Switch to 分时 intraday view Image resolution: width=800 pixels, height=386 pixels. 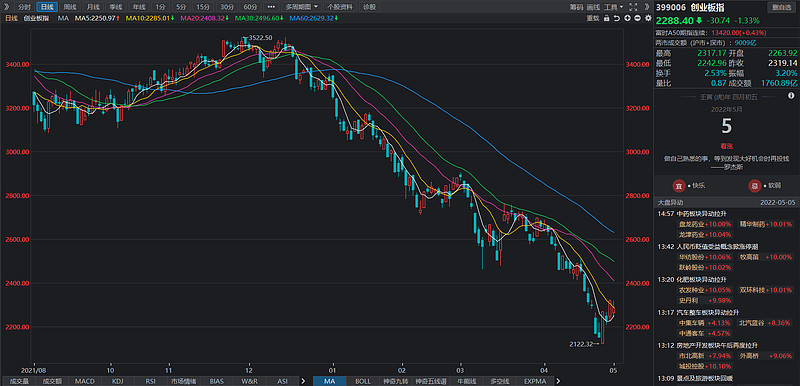point(24,7)
